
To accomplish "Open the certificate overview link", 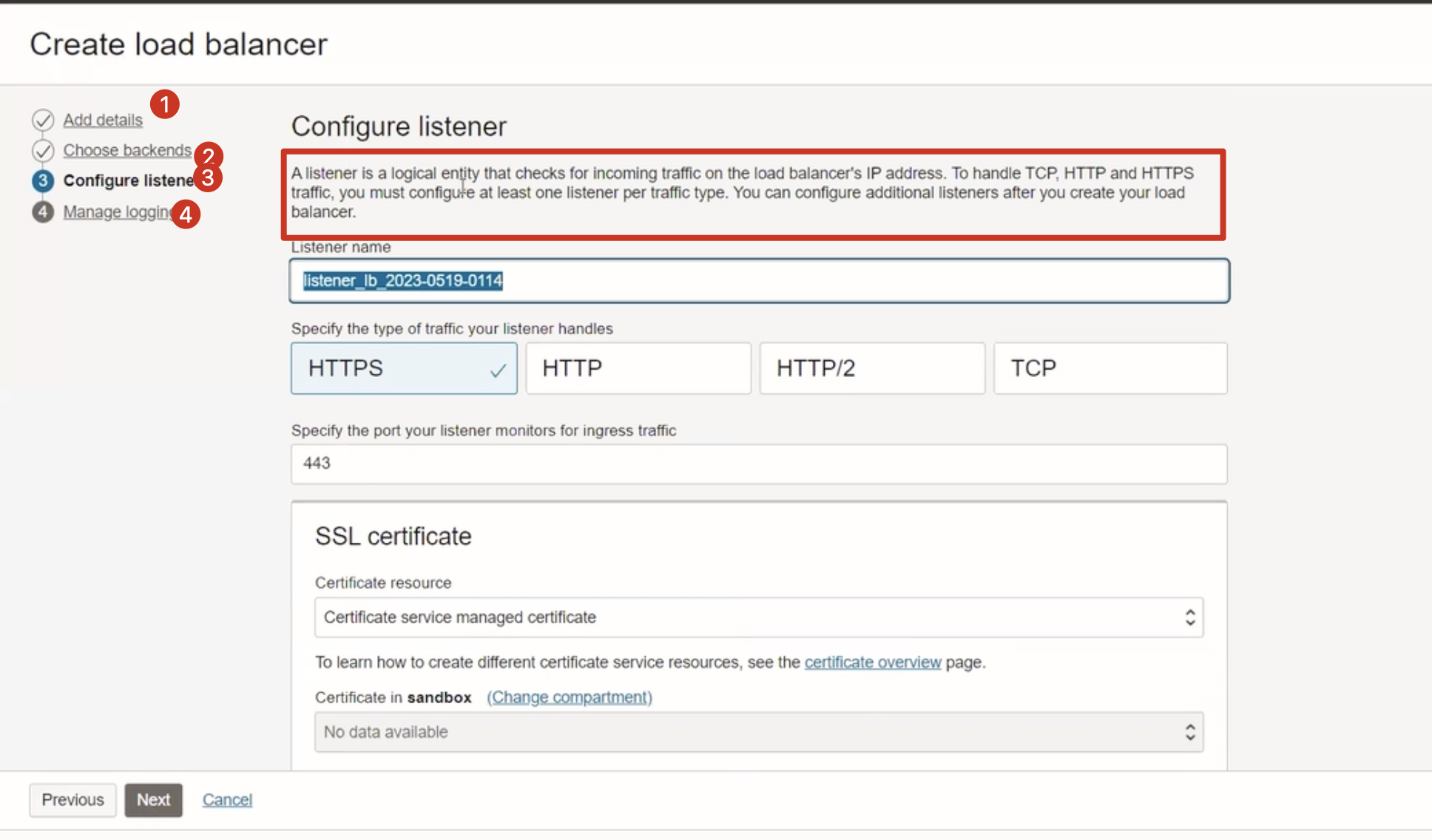I will coord(873,663).
